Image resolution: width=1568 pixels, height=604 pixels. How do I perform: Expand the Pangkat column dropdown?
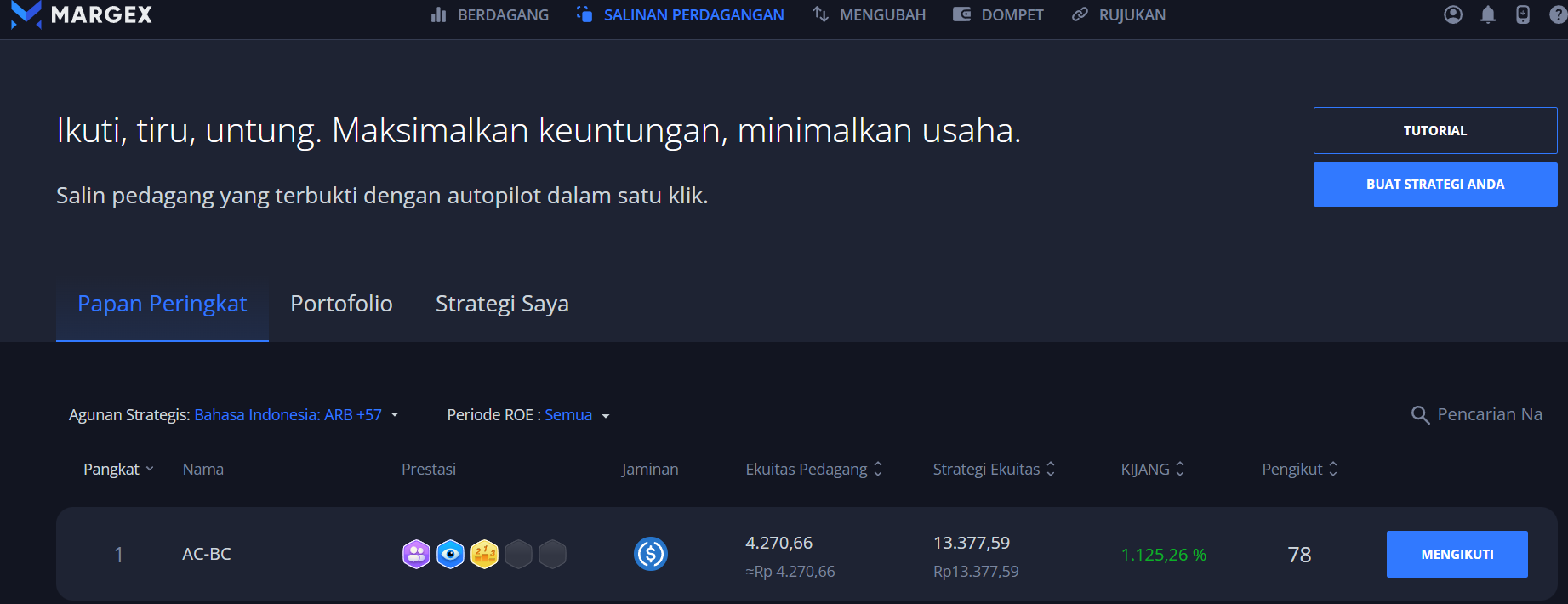[118, 469]
